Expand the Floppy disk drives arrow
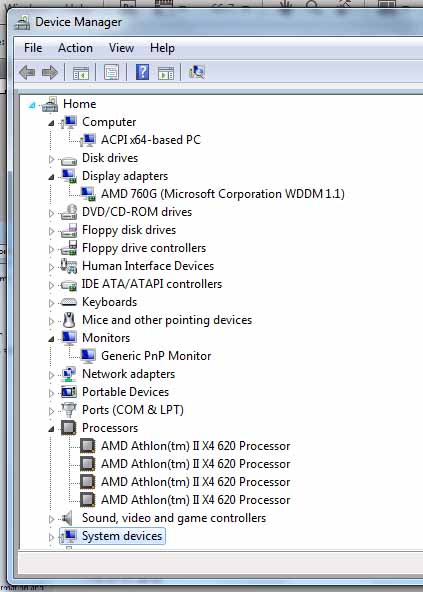Image resolution: width=423 pixels, height=592 pixels. 52,231
